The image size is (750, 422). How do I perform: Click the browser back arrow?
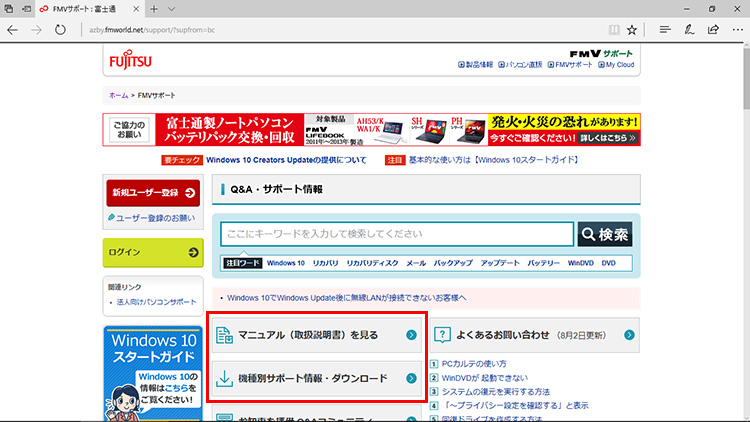point(13,30)
